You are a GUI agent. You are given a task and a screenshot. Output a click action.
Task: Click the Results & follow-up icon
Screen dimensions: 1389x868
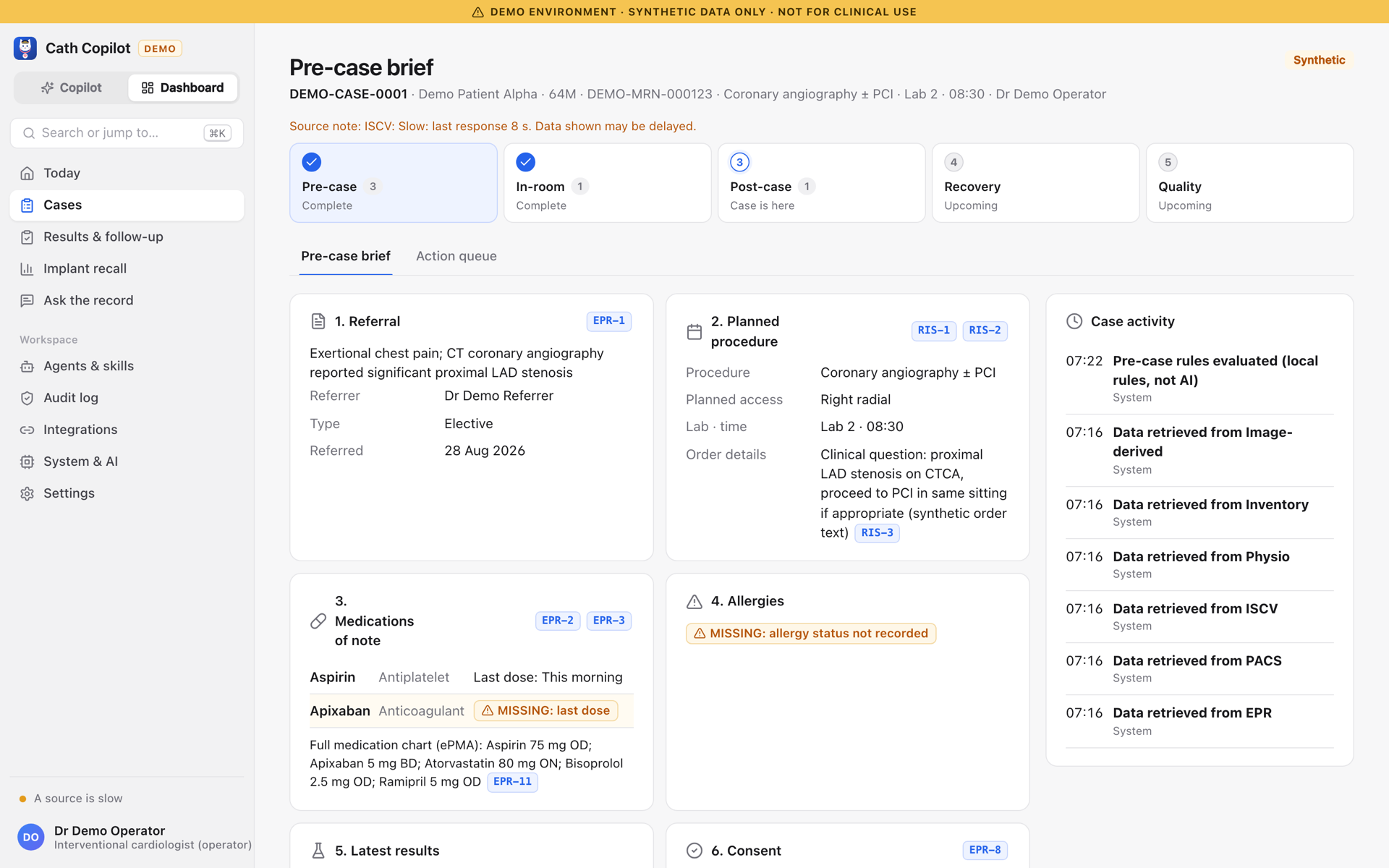27,237
